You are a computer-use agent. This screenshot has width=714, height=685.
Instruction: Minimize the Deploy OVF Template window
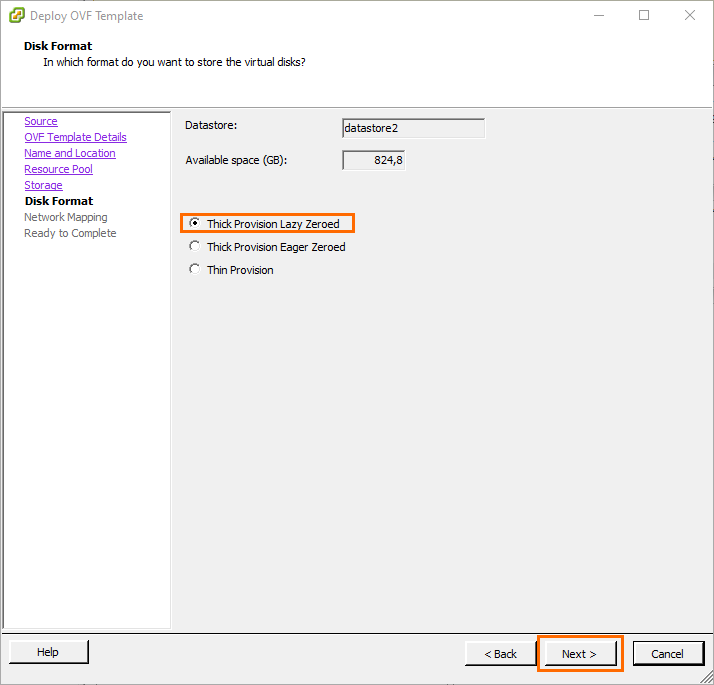(x=598, y=15)
